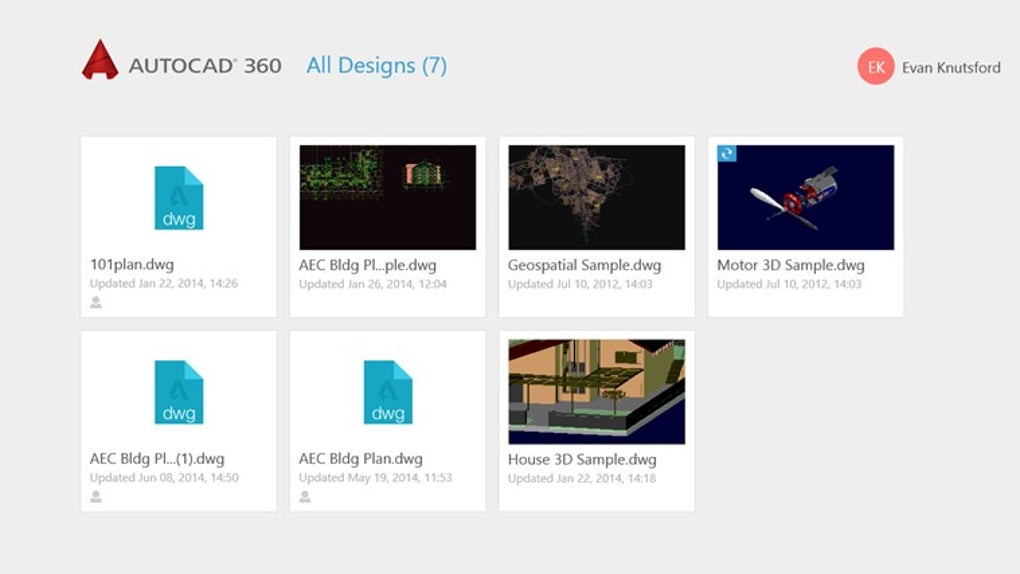Screen dimensions: 1020x574
Task: Click the dwg file icon for 101plan.dwg
Action: coord(178,198)
